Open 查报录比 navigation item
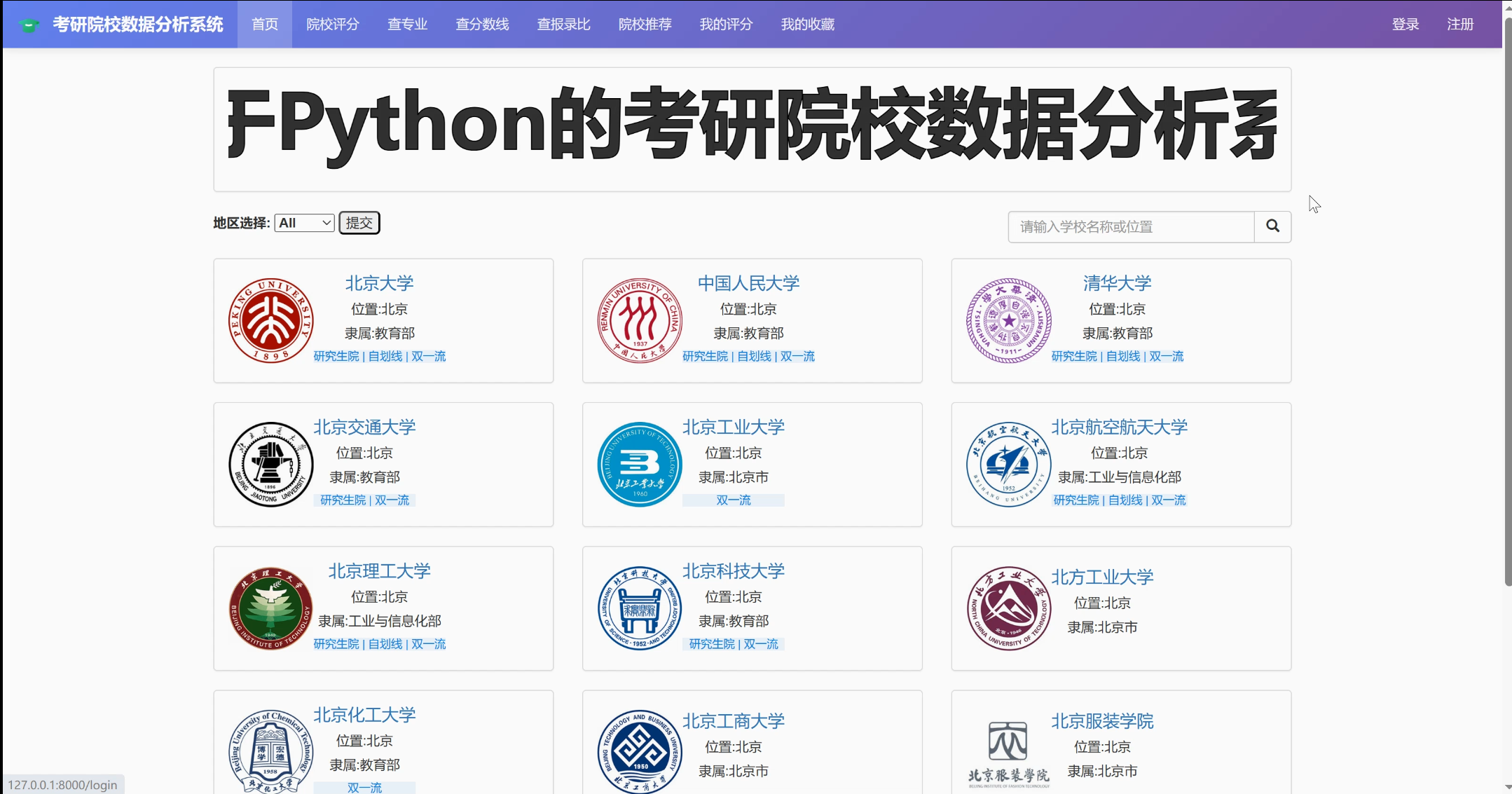The image size is (1512, 794). [563, 24]
